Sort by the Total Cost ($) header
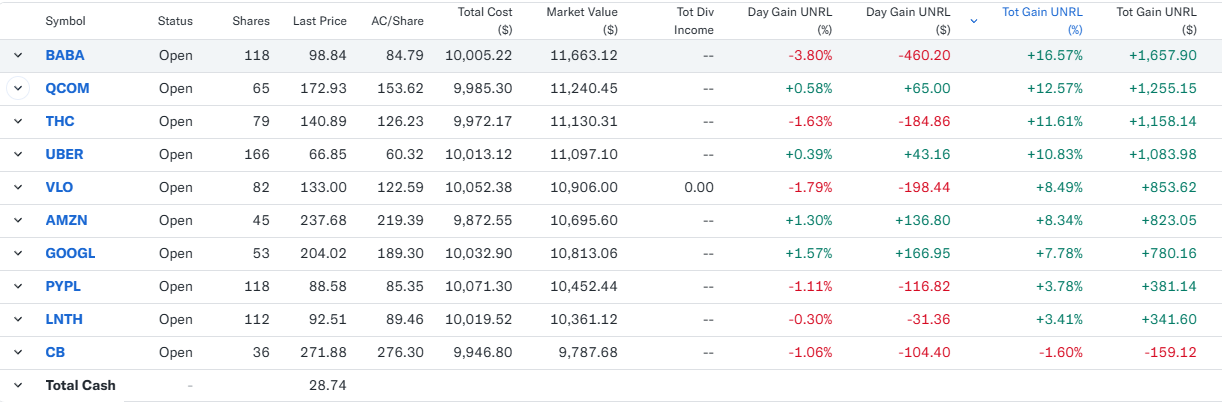This screenshot has width=1222, height=402. point(485,21)
